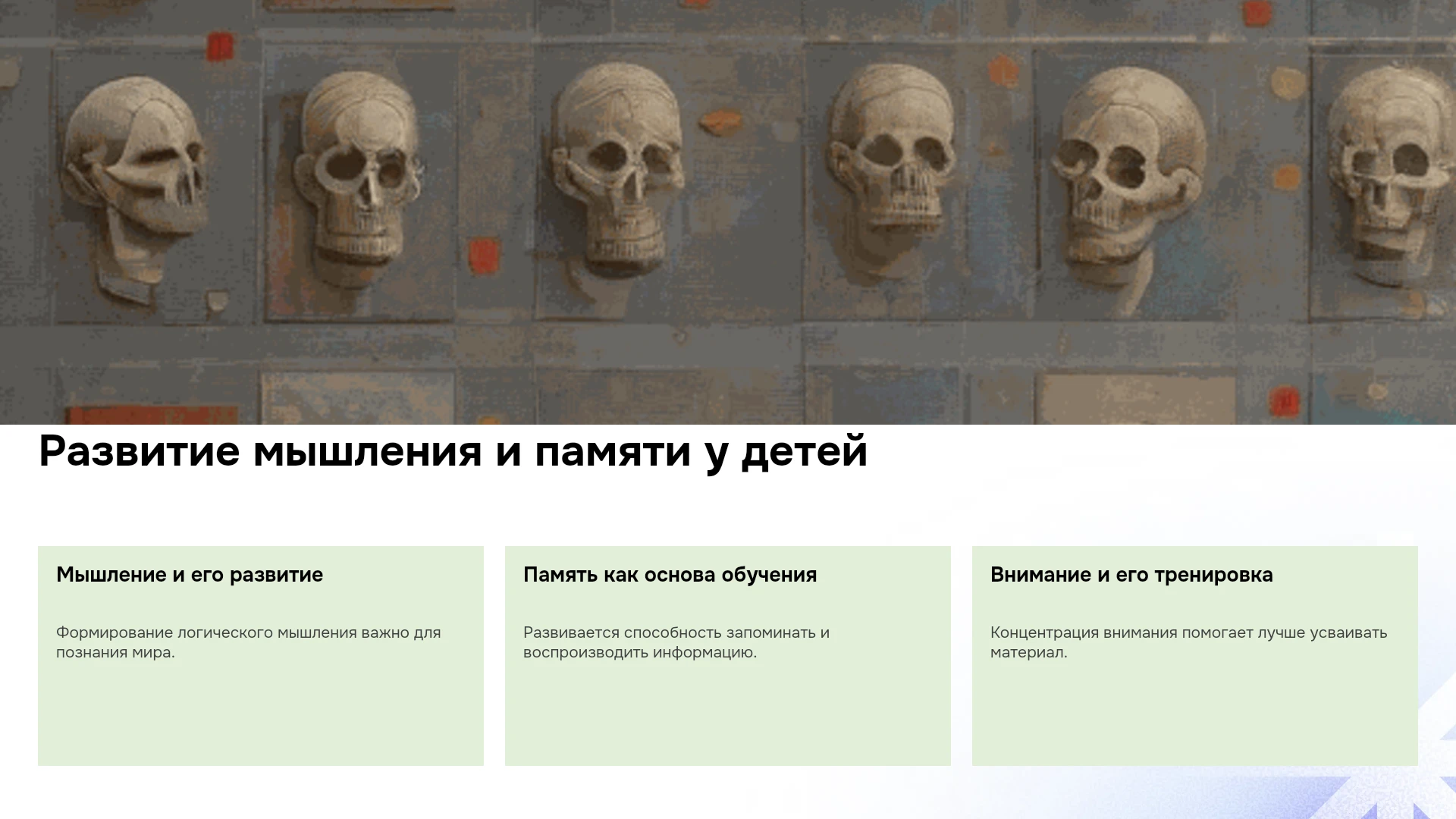This screenshot has width=1456, height=819.
Task: Click the red square in the top-left of the image
Action: point(220,47)
